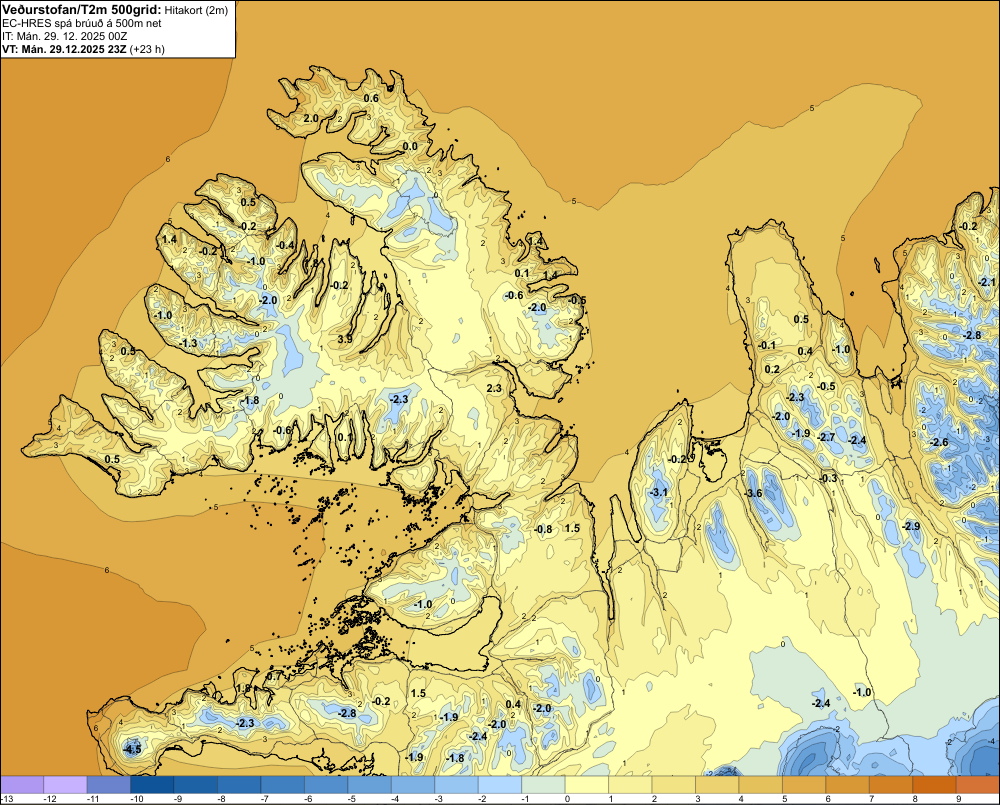Select the -0.4 temperature reading
The image size is (1000, 805).
point(286,245)
